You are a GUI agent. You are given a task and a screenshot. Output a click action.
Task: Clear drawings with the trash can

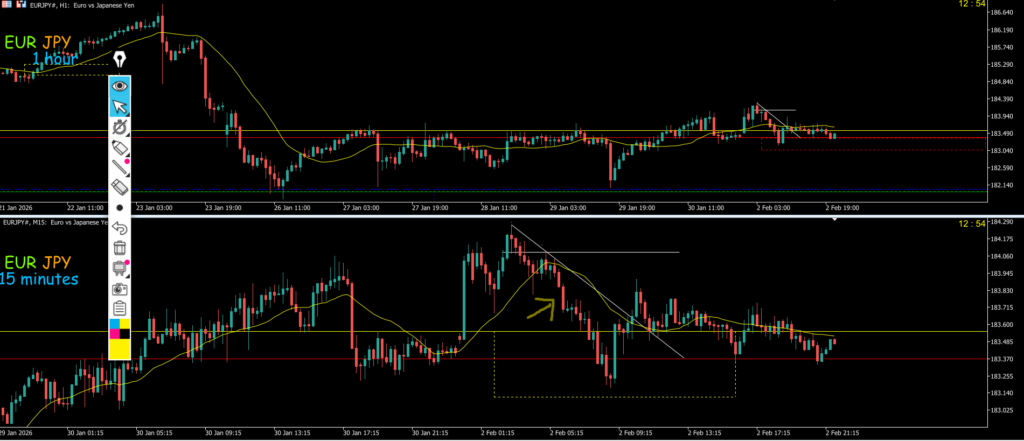coord(120,248)
